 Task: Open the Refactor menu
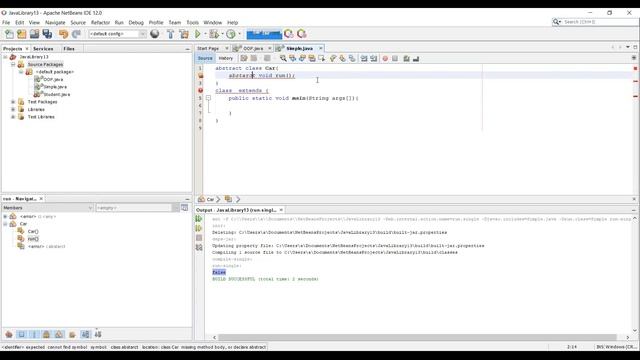[100, 22]
